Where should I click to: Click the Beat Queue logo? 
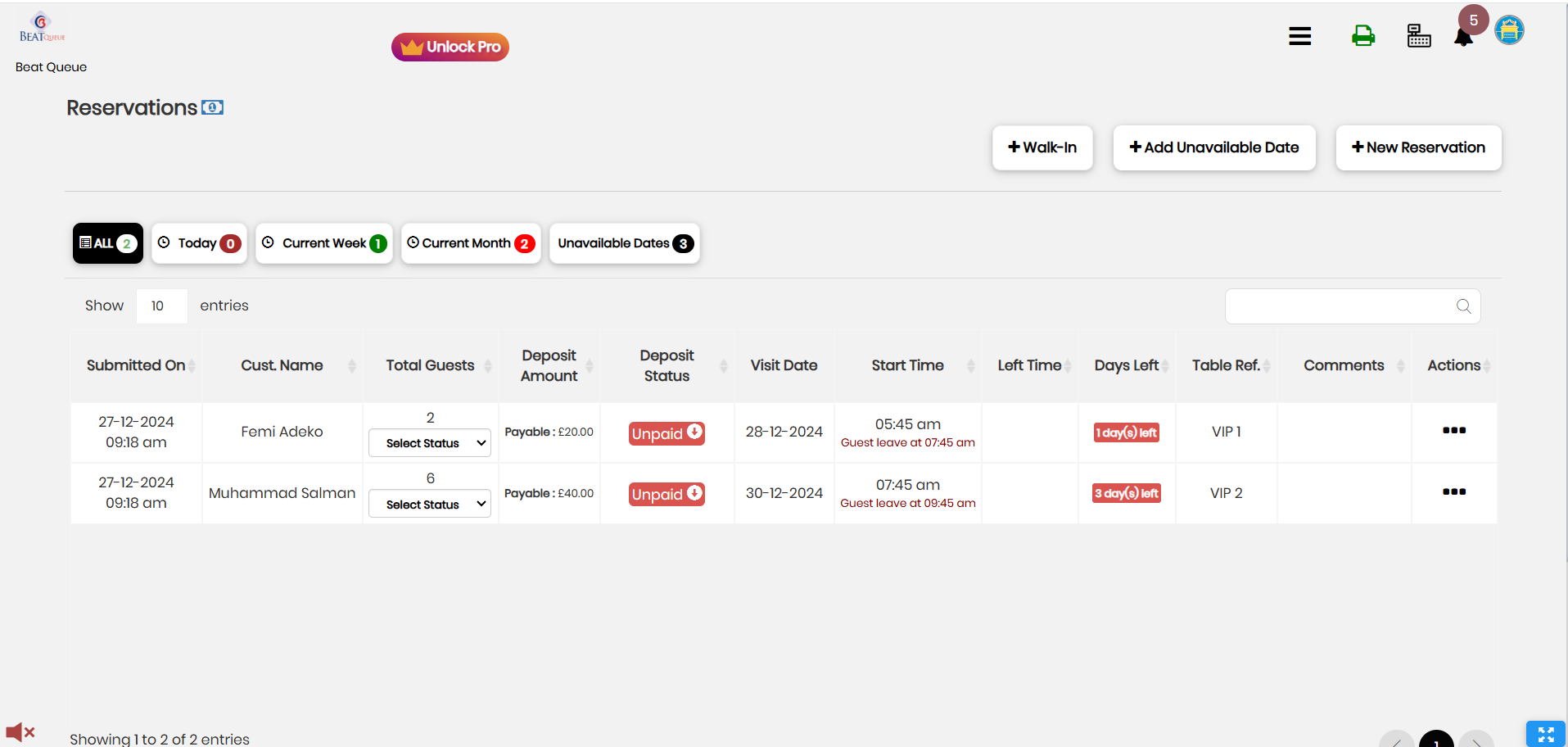pyautogui.click(x=42, y=28)
